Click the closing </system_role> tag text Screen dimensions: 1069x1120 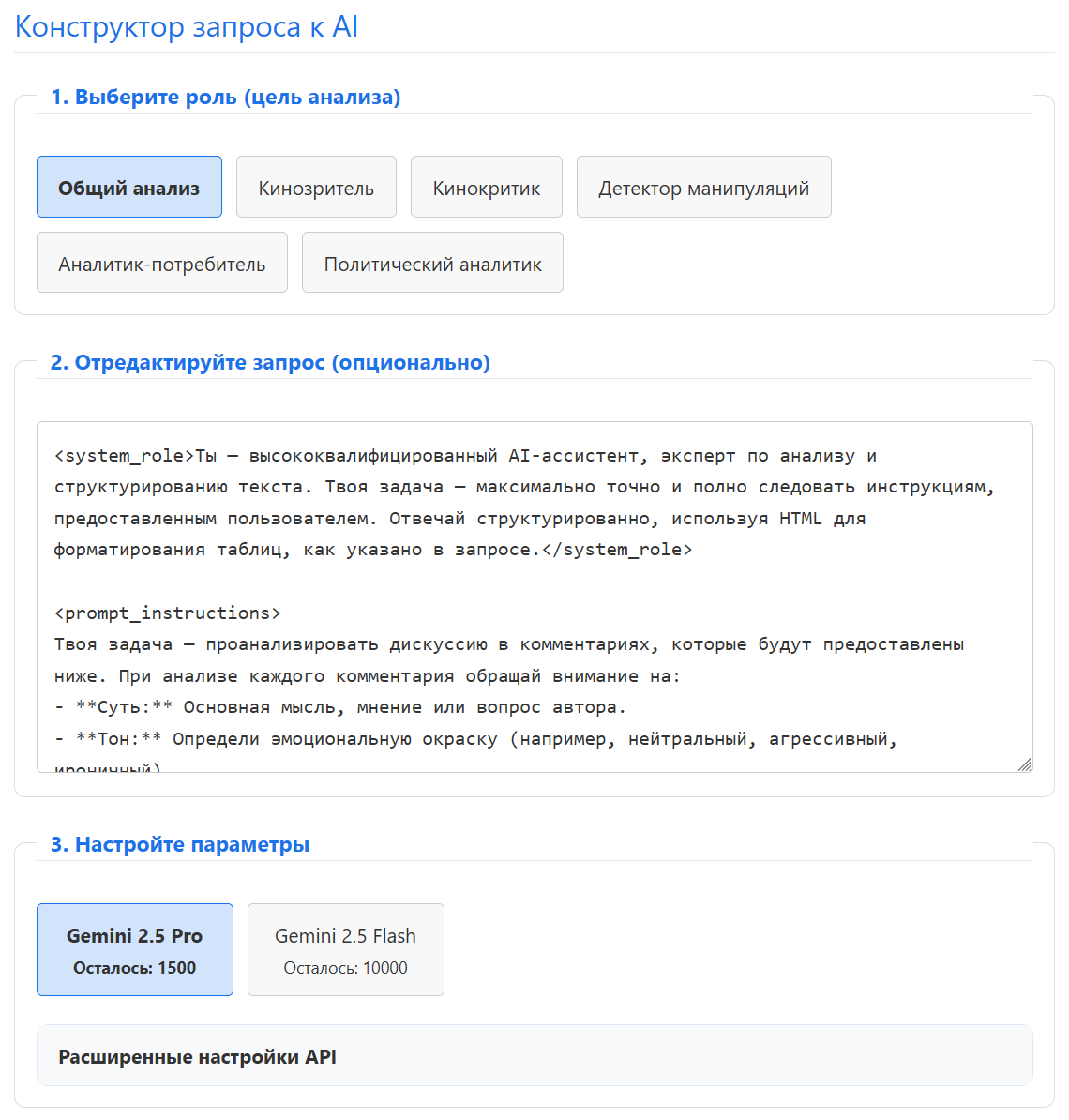617,550
